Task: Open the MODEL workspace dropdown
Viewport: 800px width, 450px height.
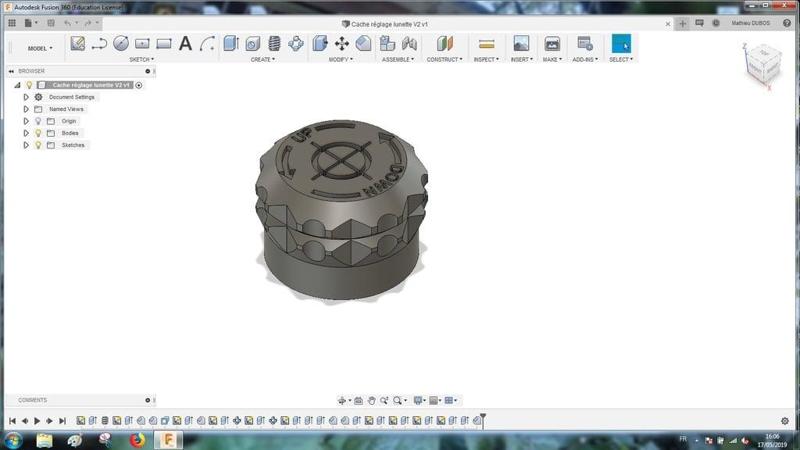Action: click(x=40, y=48)
